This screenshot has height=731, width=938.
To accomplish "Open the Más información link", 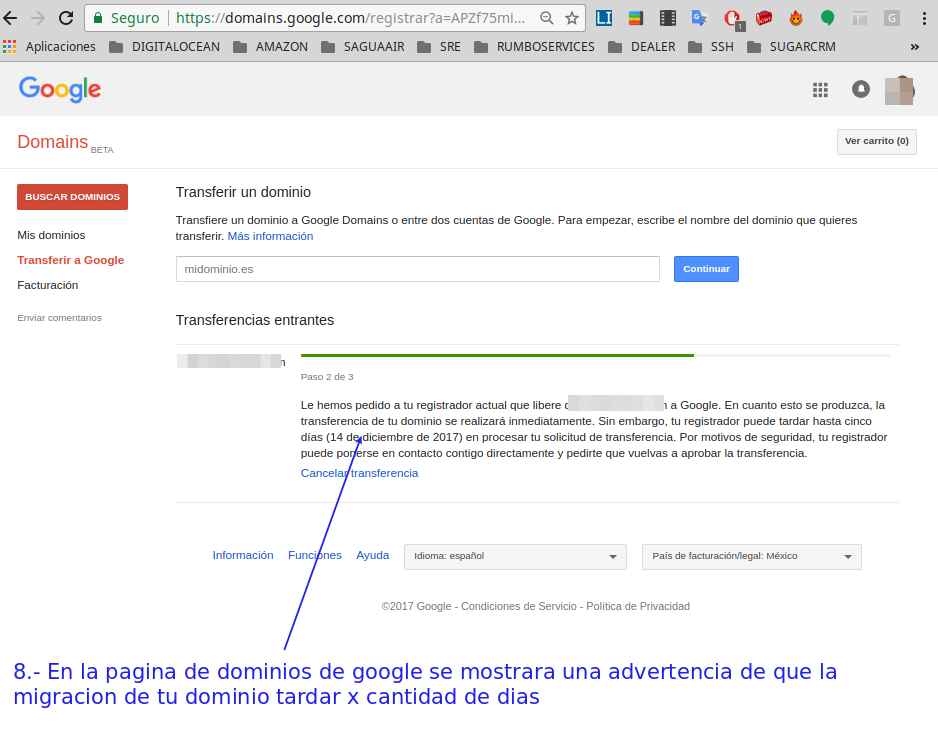I will [x=270, y=236].
